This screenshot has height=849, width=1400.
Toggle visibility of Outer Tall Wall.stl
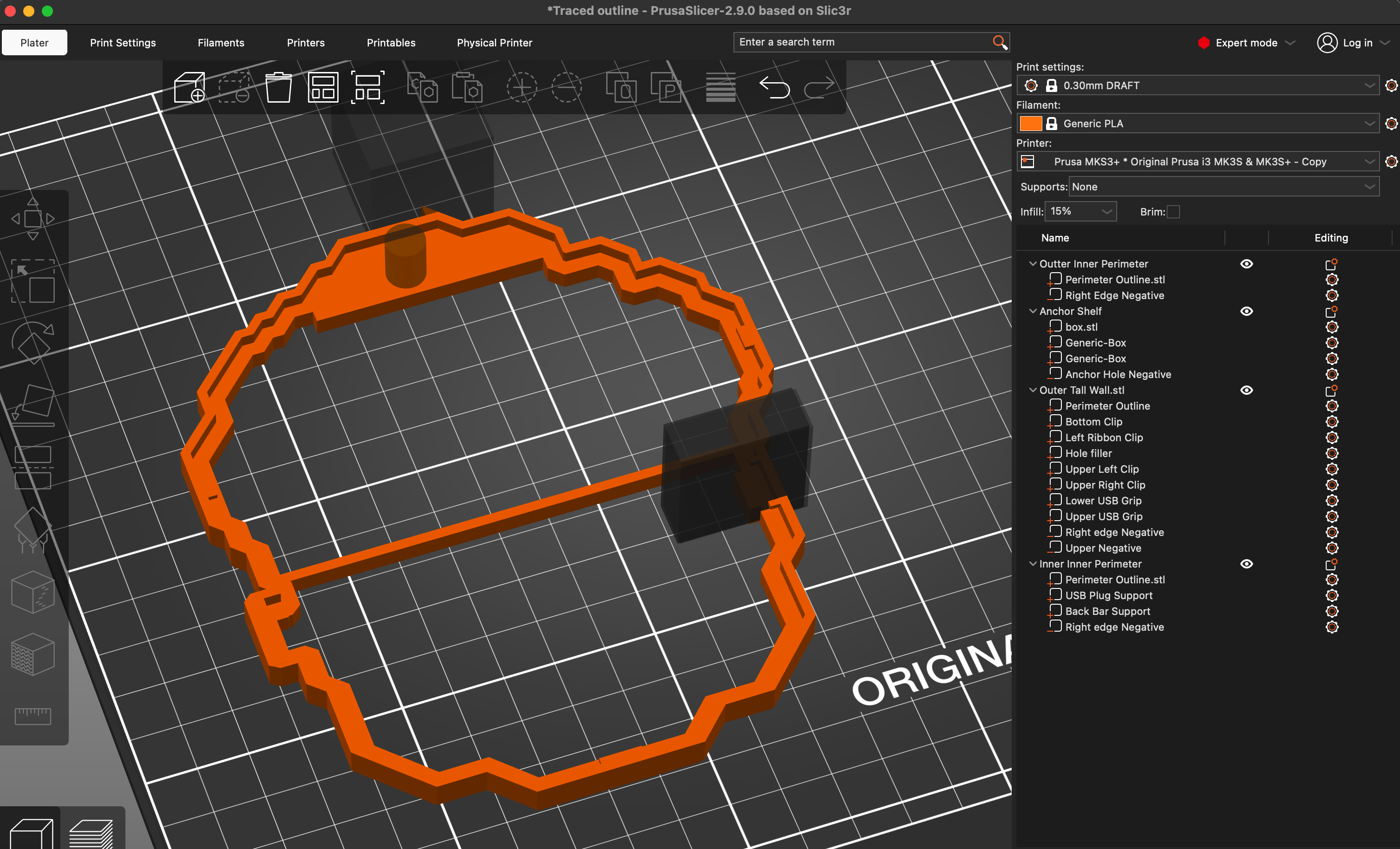pyautogui.click(x=1247, y=391)
